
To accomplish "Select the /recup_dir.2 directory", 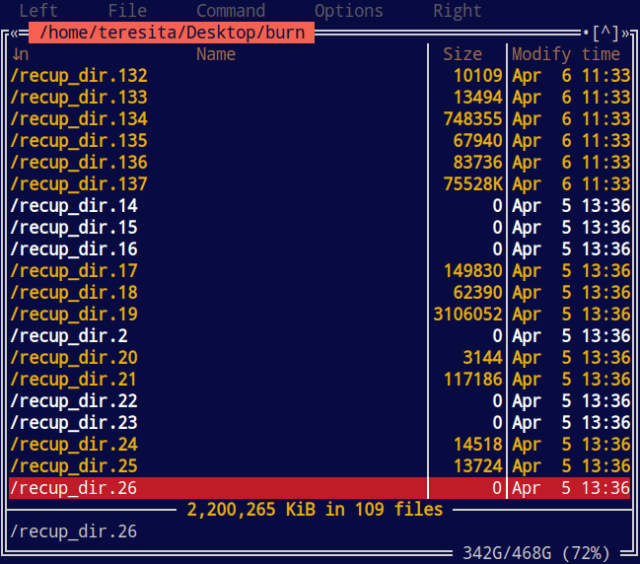I will point(68,336).
